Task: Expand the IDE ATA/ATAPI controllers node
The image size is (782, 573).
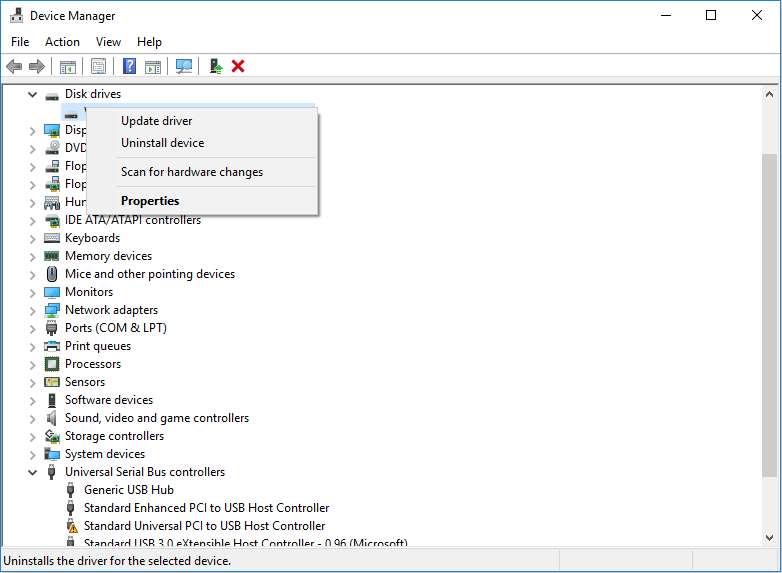Action: pos(32,221)
